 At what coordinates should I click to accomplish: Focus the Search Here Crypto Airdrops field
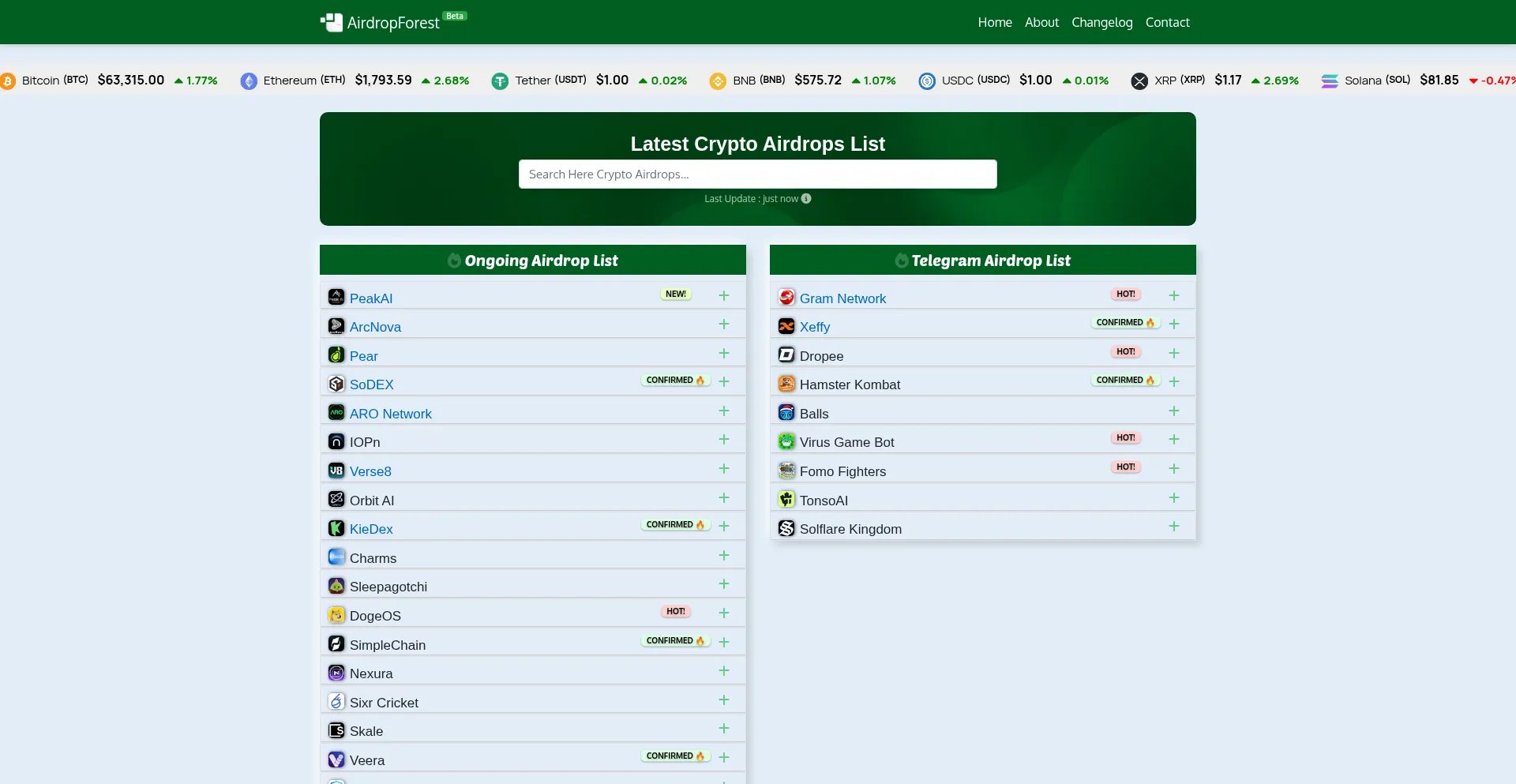pos(758,174)
